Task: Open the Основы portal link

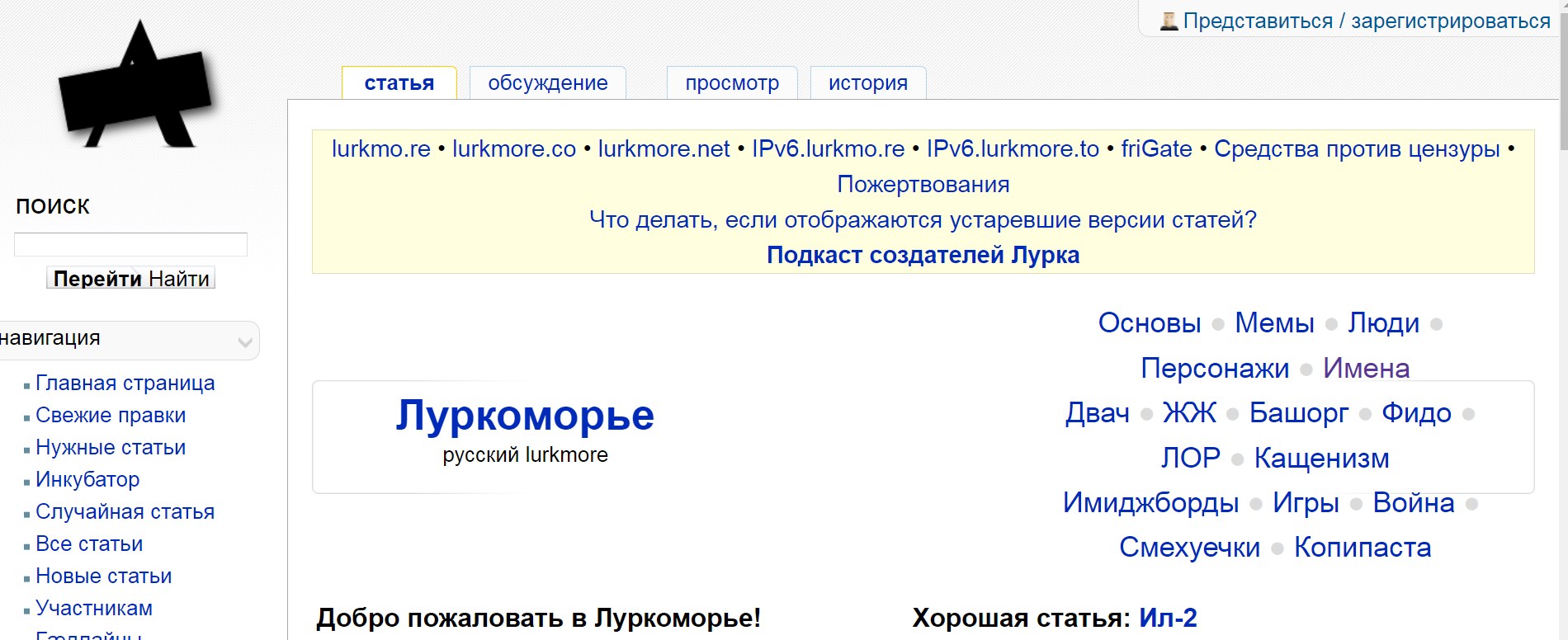Action: tap(1150, 323)
